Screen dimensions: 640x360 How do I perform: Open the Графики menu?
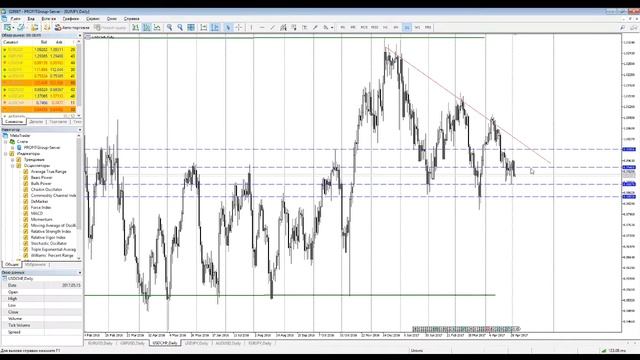(x=71, y=19)
